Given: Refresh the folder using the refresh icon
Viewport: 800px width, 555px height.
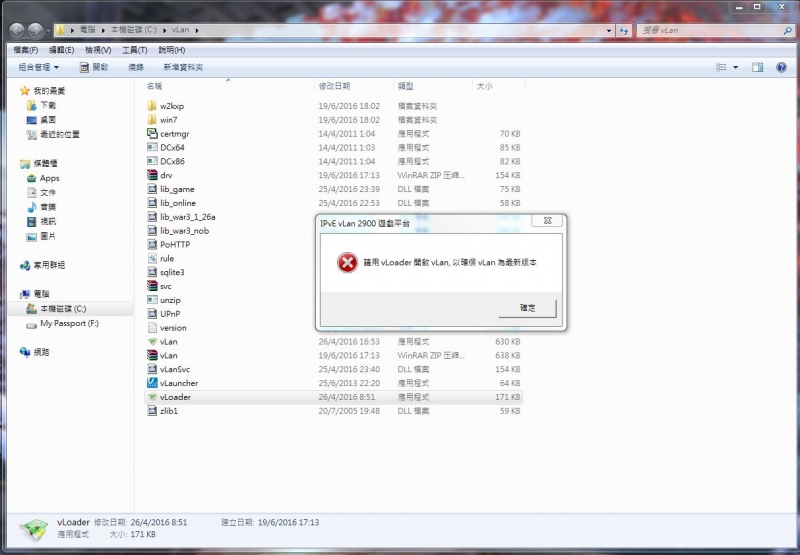Looking at the screenshot, I should (624, 31).
